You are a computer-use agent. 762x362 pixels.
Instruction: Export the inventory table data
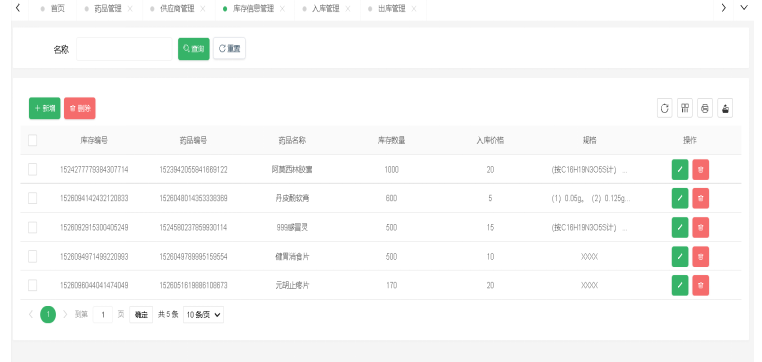pyautogui.click(x=725, y=108)
